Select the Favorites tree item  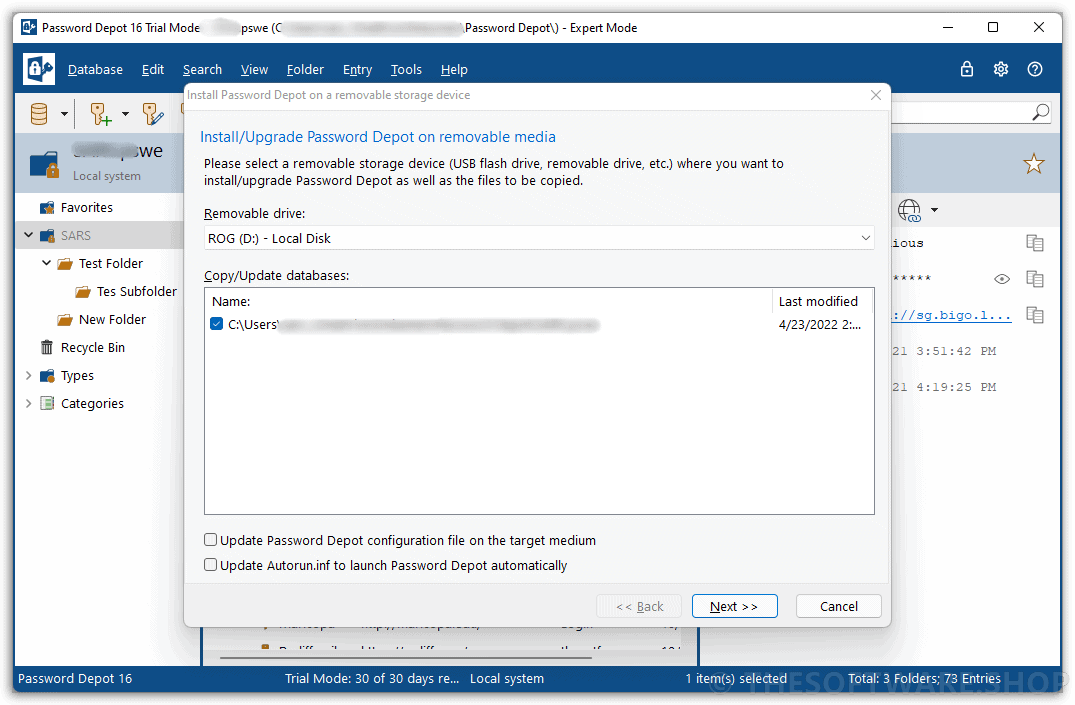tap(86, 208)
